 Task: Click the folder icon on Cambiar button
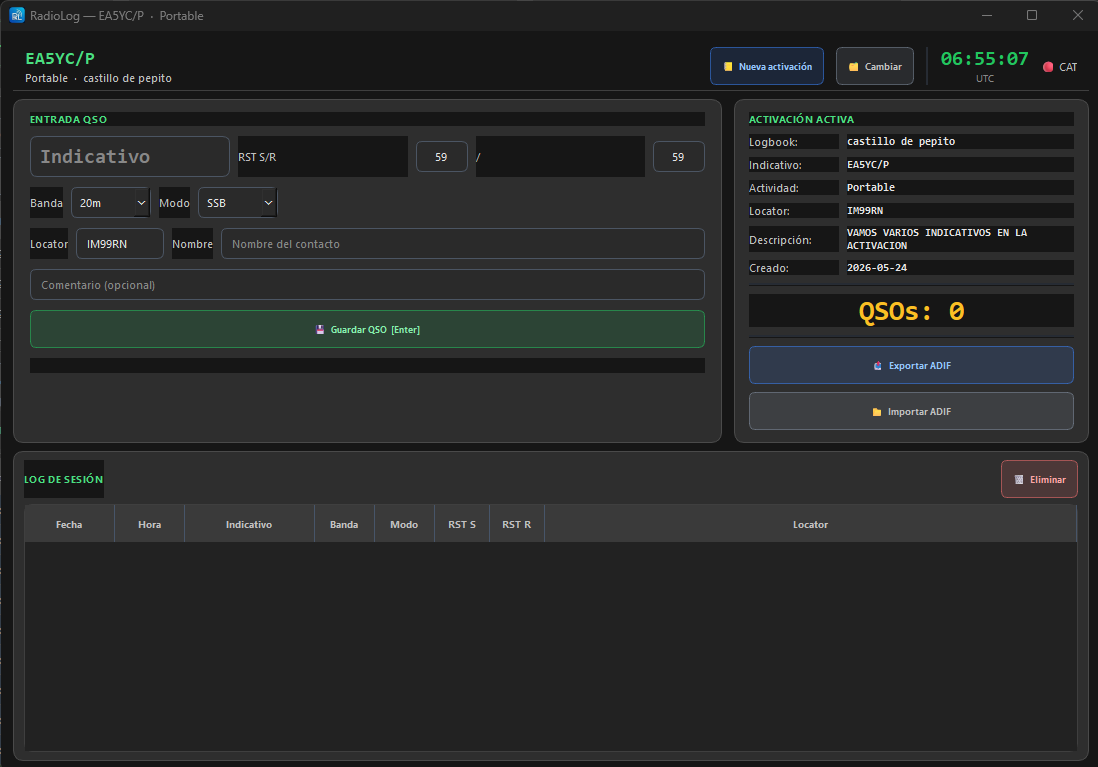(x=854, y=67)
